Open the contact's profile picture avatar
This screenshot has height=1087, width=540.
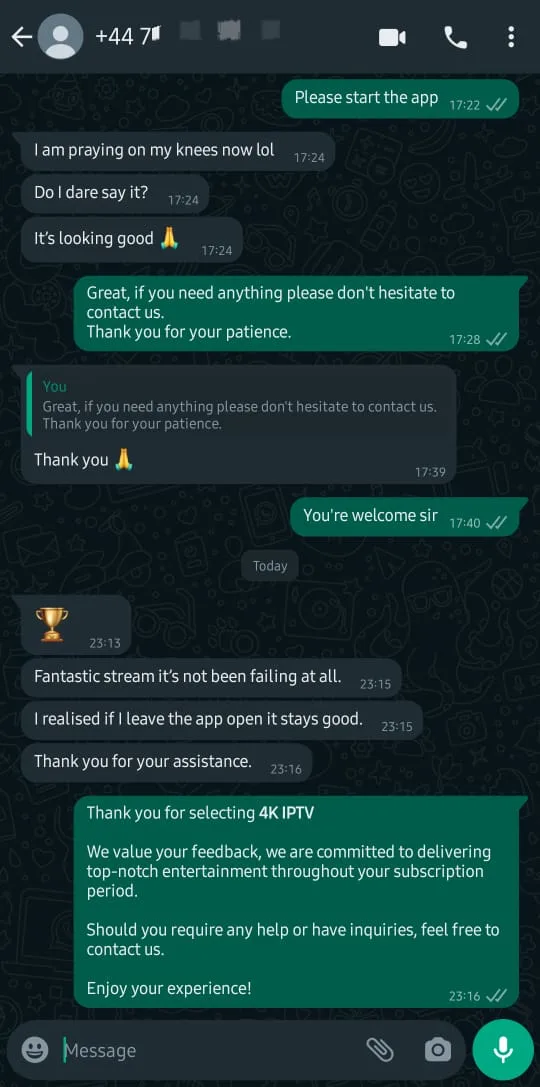60,37
